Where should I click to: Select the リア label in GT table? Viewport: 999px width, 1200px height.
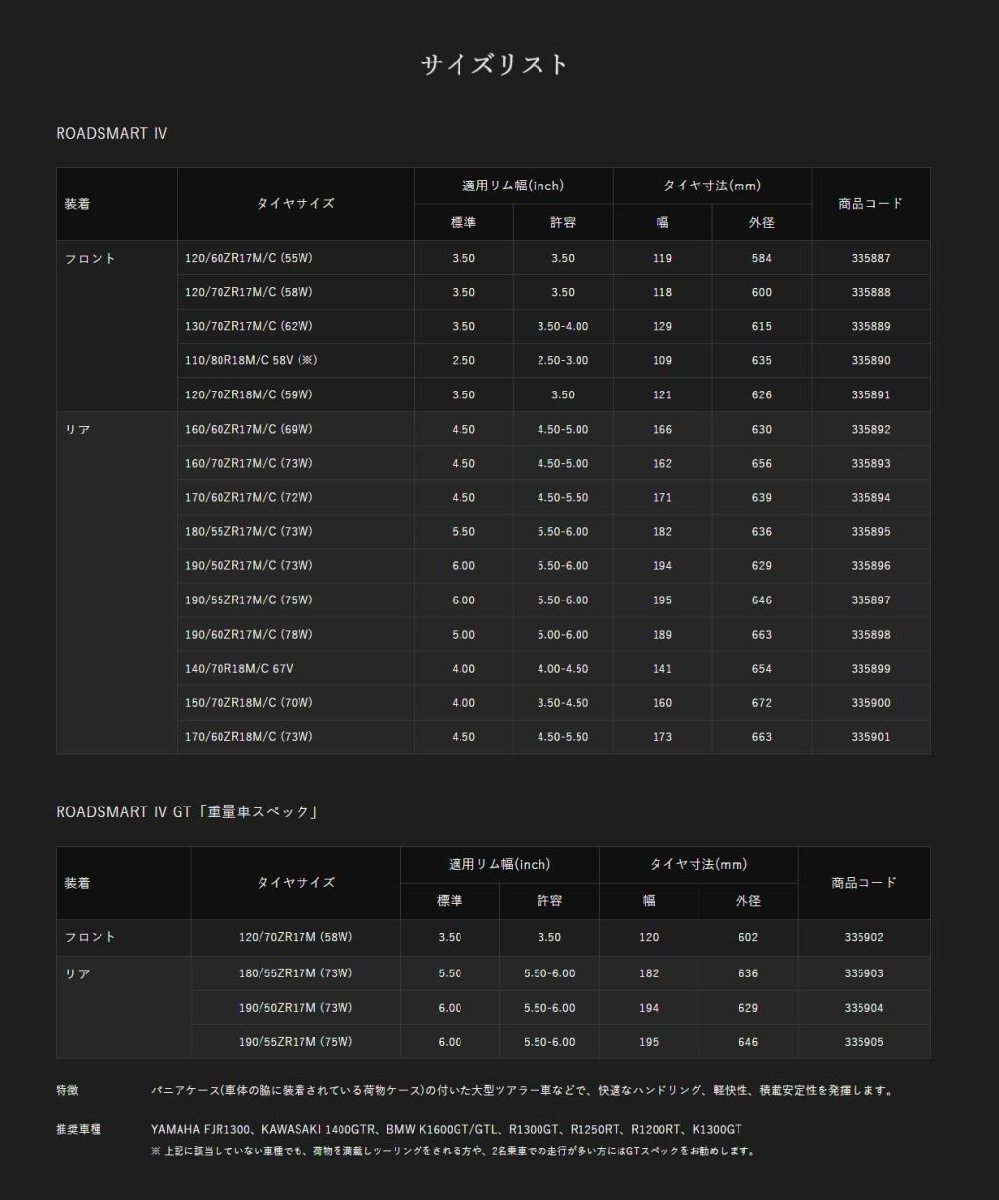tap(78, 973)
